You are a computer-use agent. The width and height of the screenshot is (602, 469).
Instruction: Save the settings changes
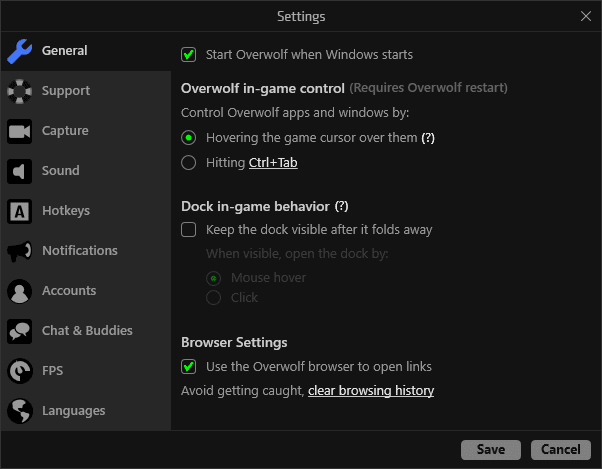491,449
